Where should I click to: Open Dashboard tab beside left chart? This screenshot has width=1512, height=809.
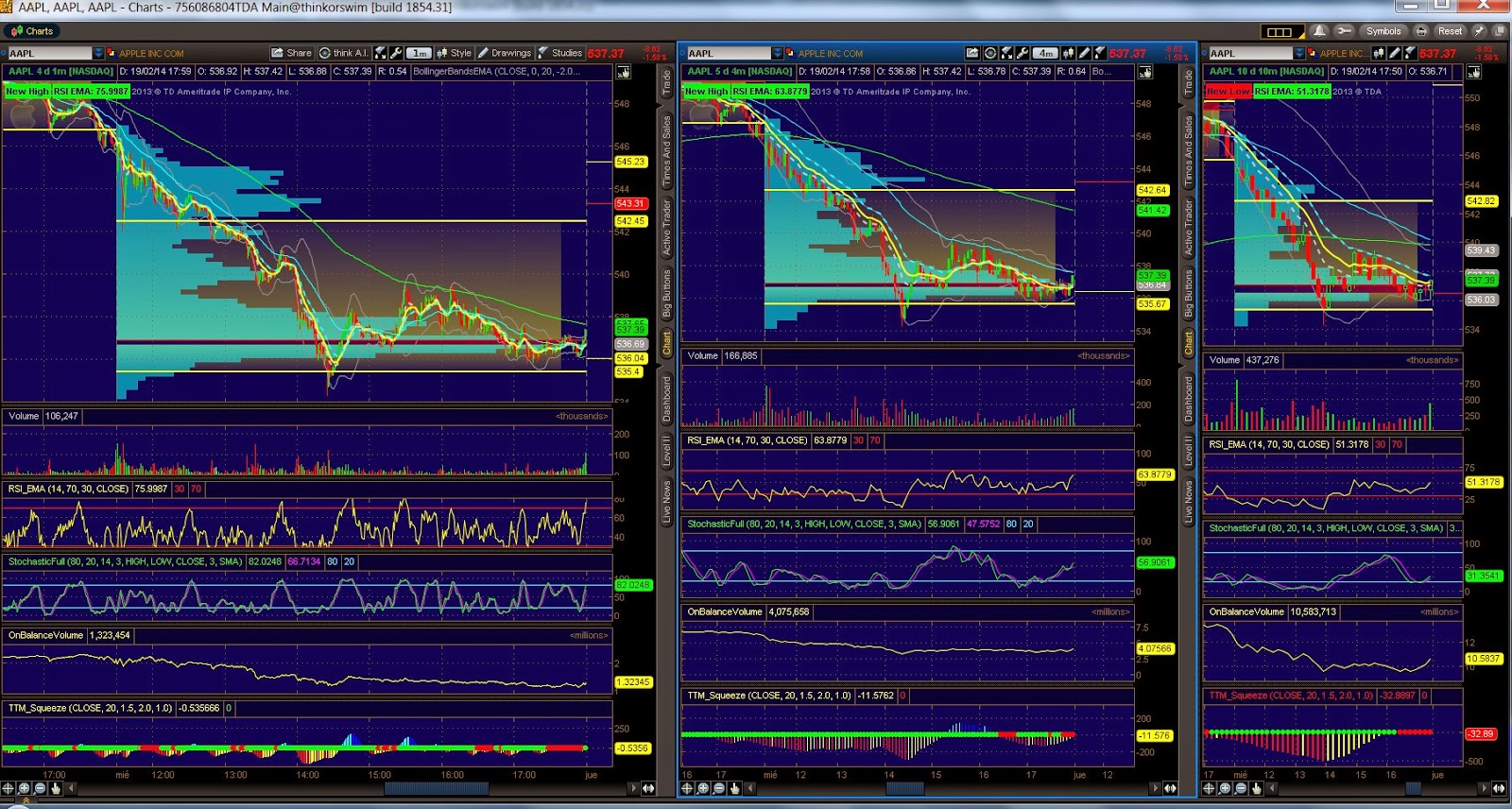(666, 398)
